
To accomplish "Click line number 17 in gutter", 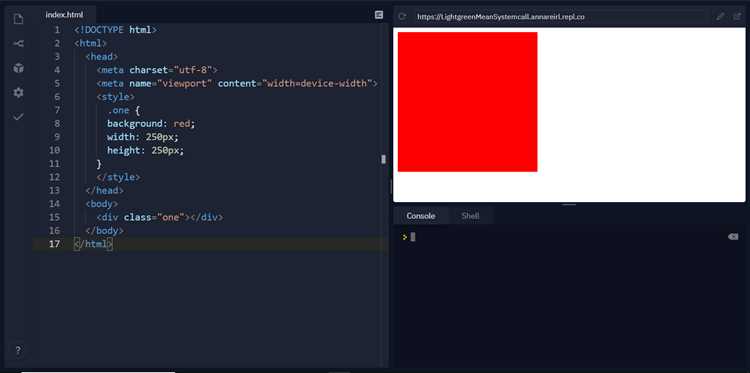I will coord(54,244).
